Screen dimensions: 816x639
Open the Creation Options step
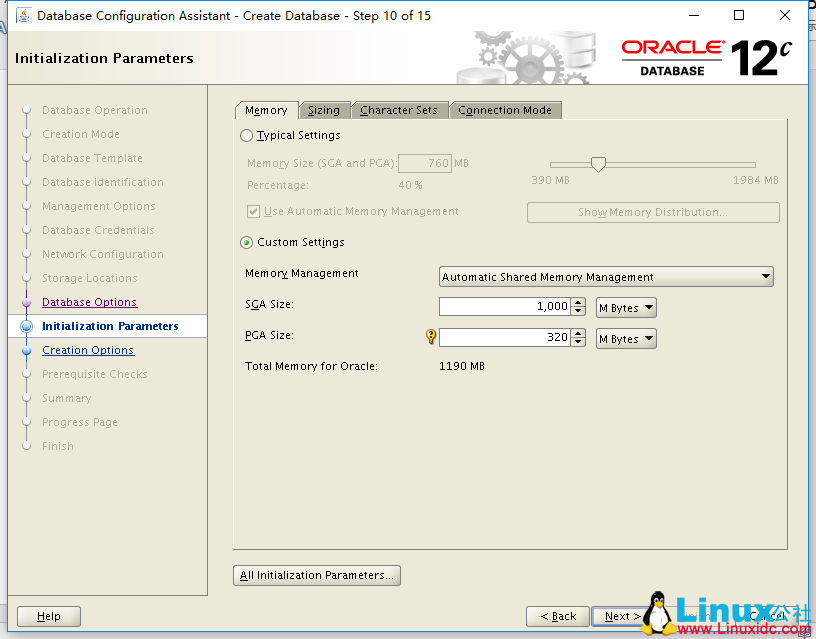(x=87, y=350)
